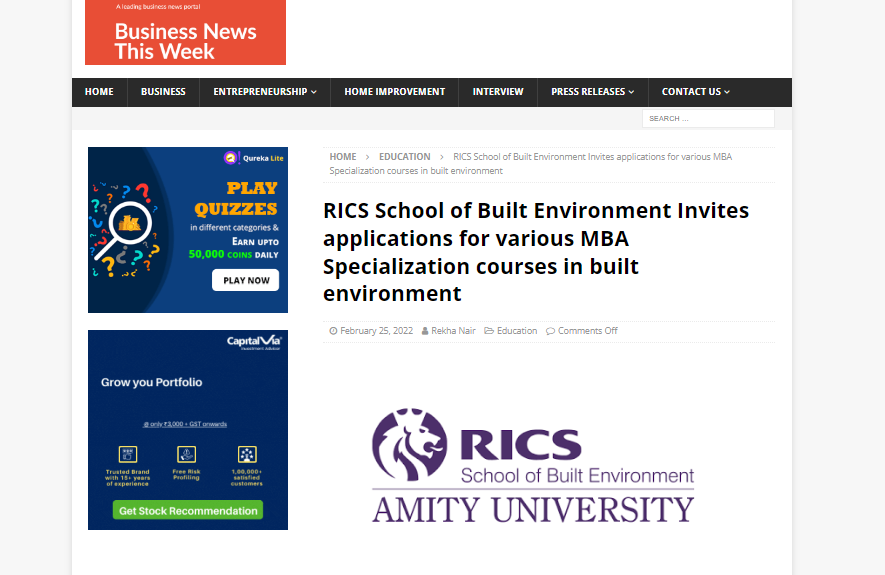Expand the PRESS RELEASES dropdown arrow
Image resolution: width=885 pixels, height=575 pixels.
(632, 92)
